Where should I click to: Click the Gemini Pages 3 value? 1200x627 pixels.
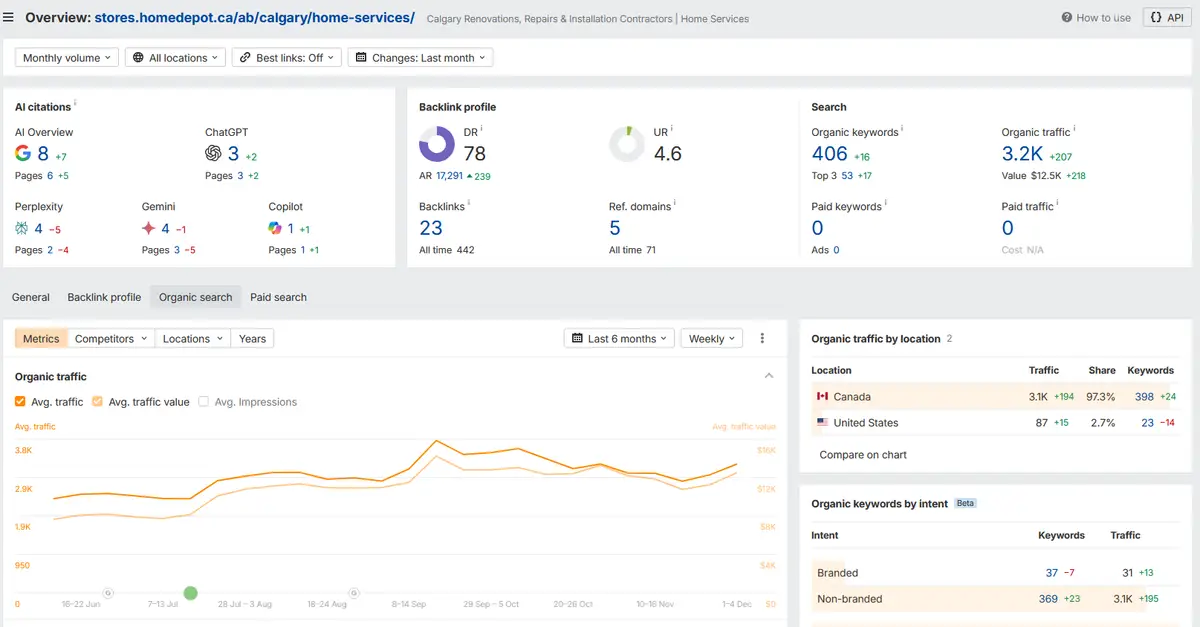(177, 250)
